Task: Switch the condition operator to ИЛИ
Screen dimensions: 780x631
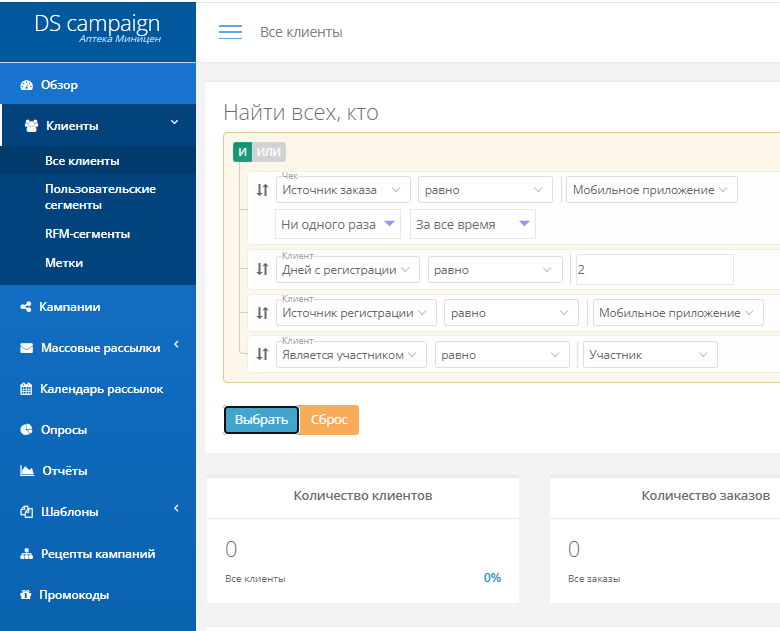Action: tap(268, 152)
